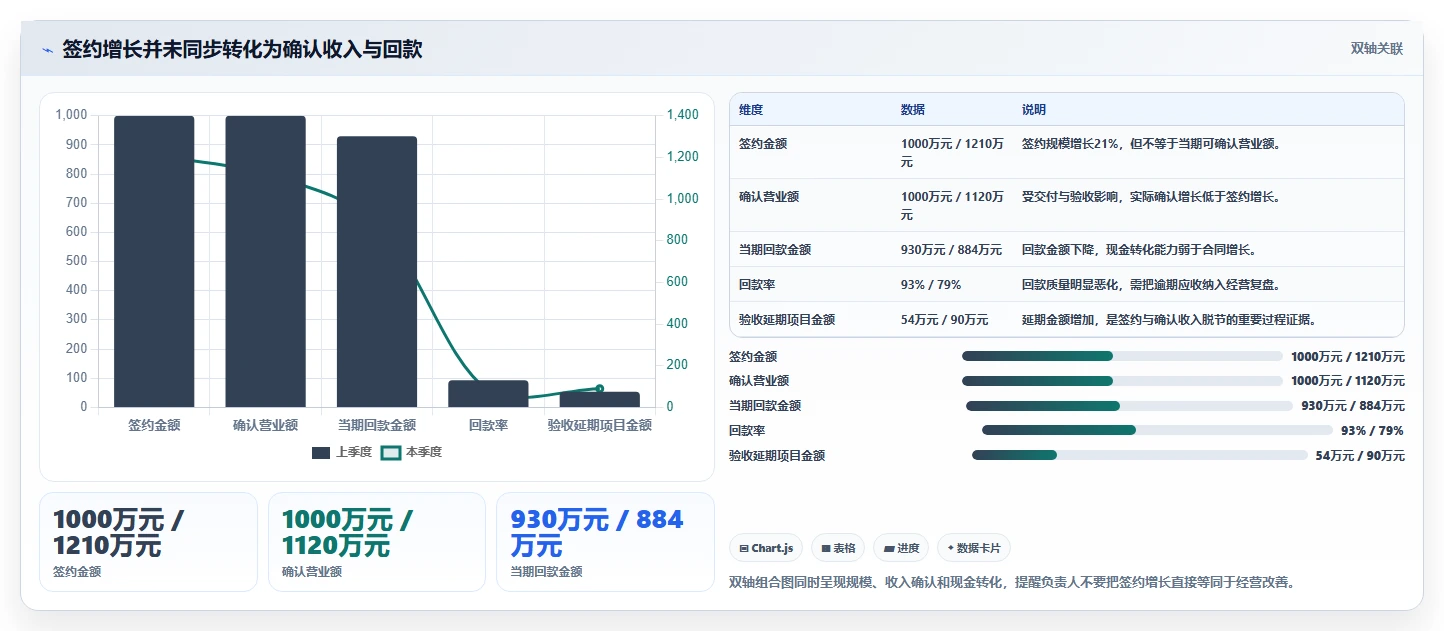
Task: Click the 确认营业额 bar in chart
Action: coord(265,261)
